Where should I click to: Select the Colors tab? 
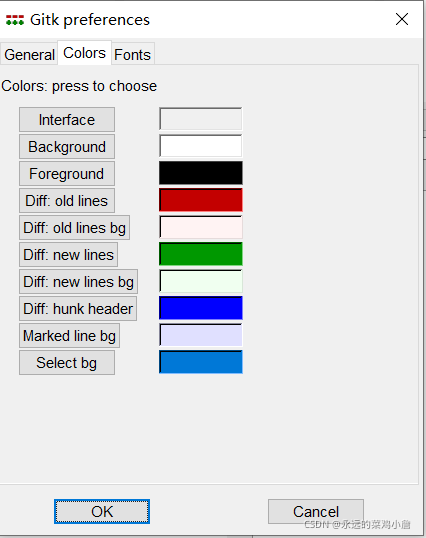[x=84, y=53]
